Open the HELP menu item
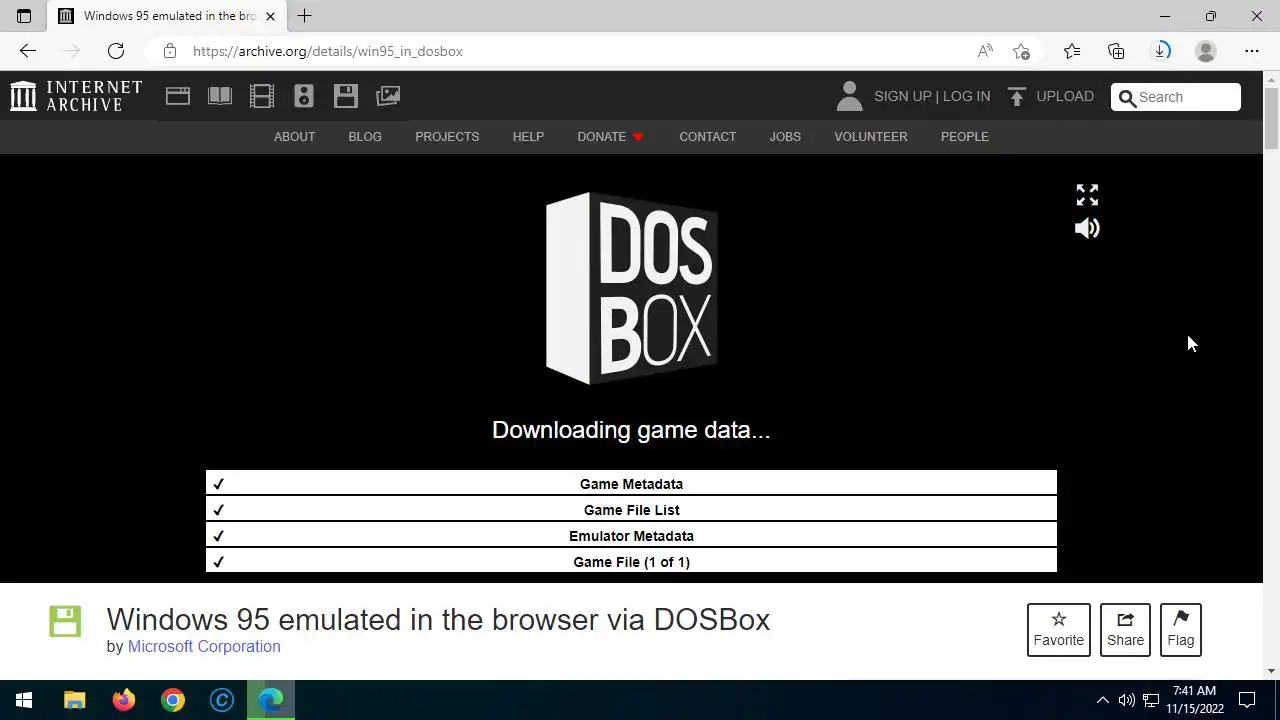1280x720 pixels. pyautogui.click(x=528, y=137)
